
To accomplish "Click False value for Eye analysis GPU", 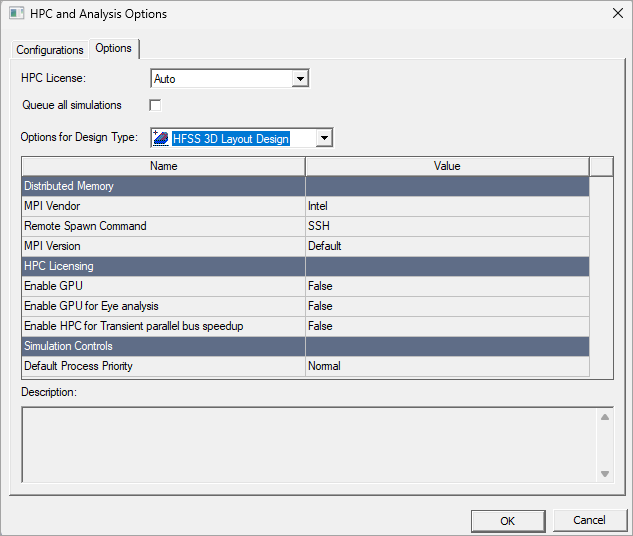I will click(447, 306).
